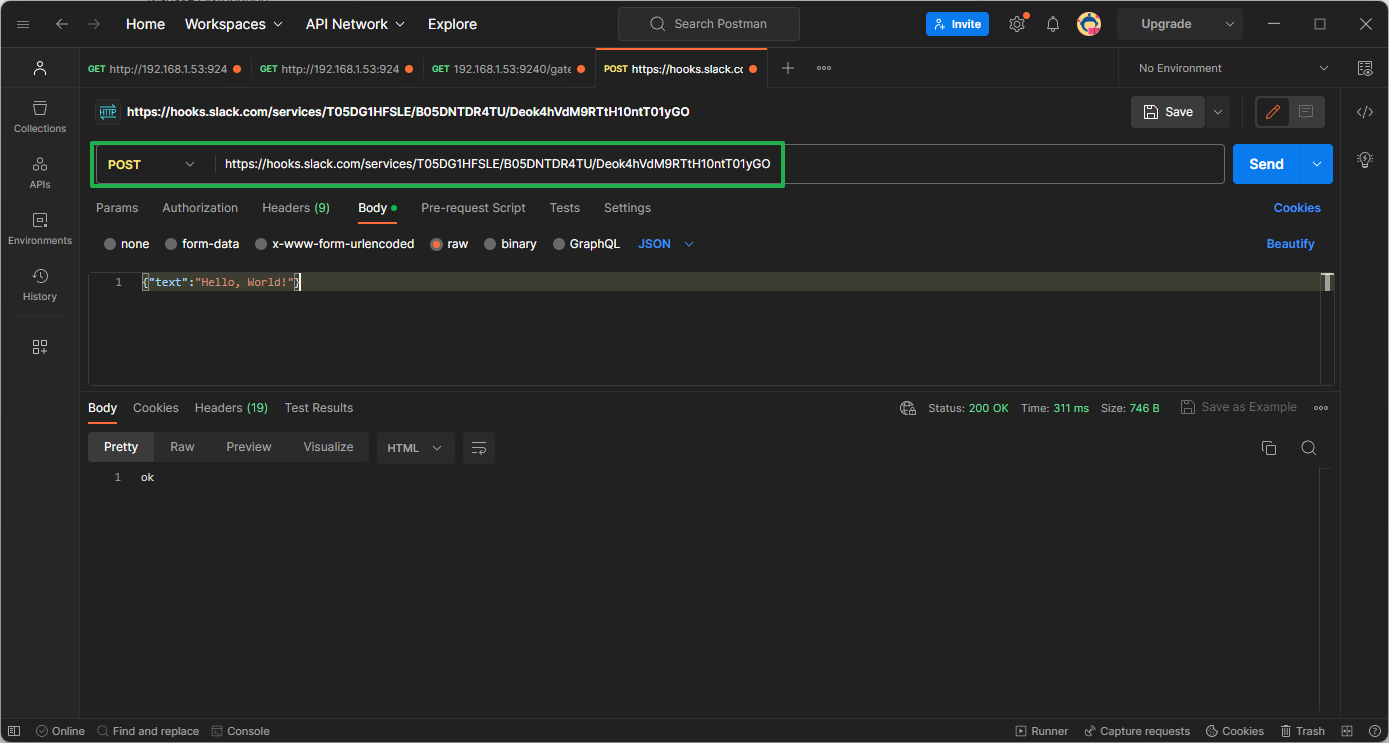Expand the JSON format dropdown
This screenshot has width=1389, height=743.
[x=666, y=244]
